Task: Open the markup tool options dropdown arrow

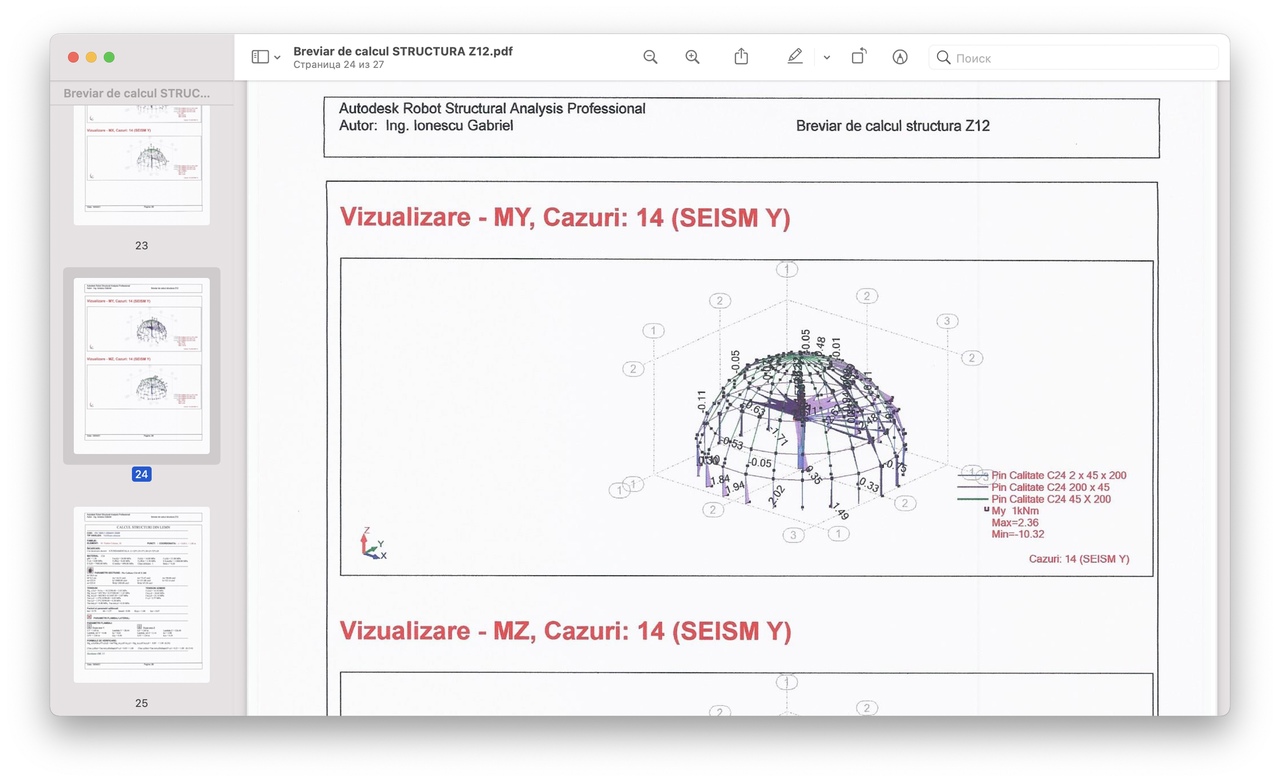Action: point(826,58)
